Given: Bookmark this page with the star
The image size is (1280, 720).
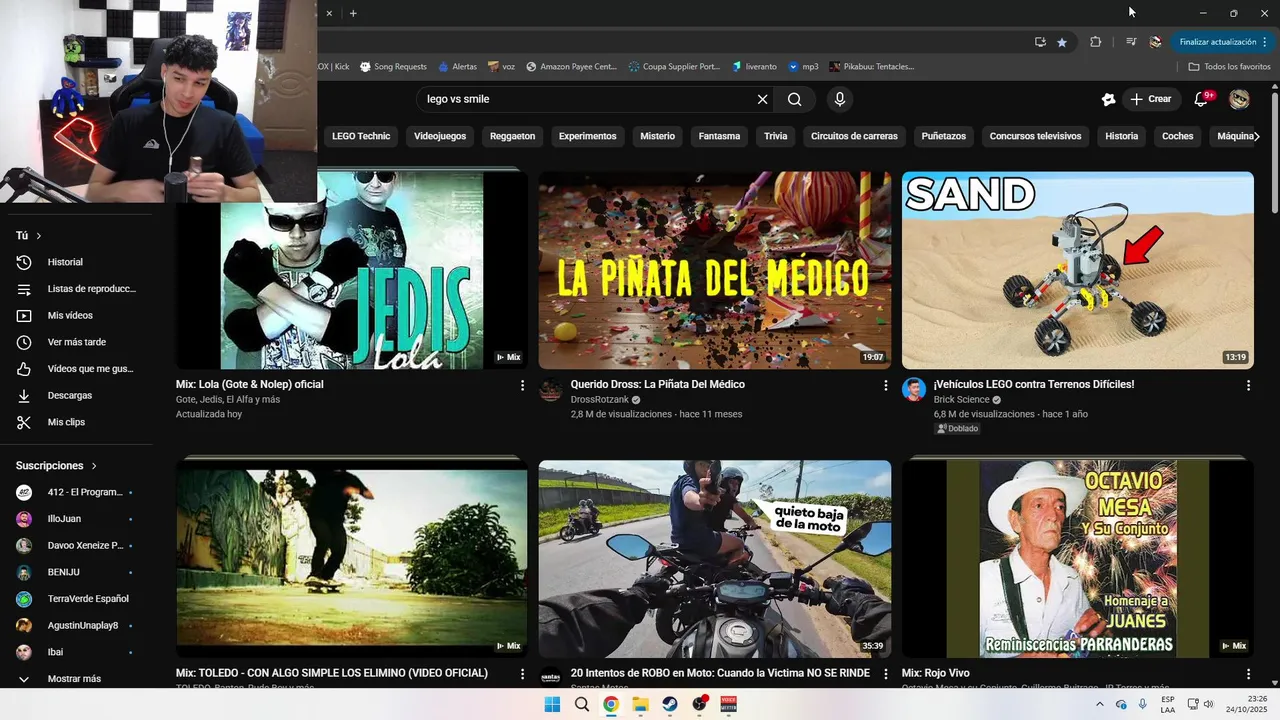Looking at the screenshot, I should [x=1062, y=42].
